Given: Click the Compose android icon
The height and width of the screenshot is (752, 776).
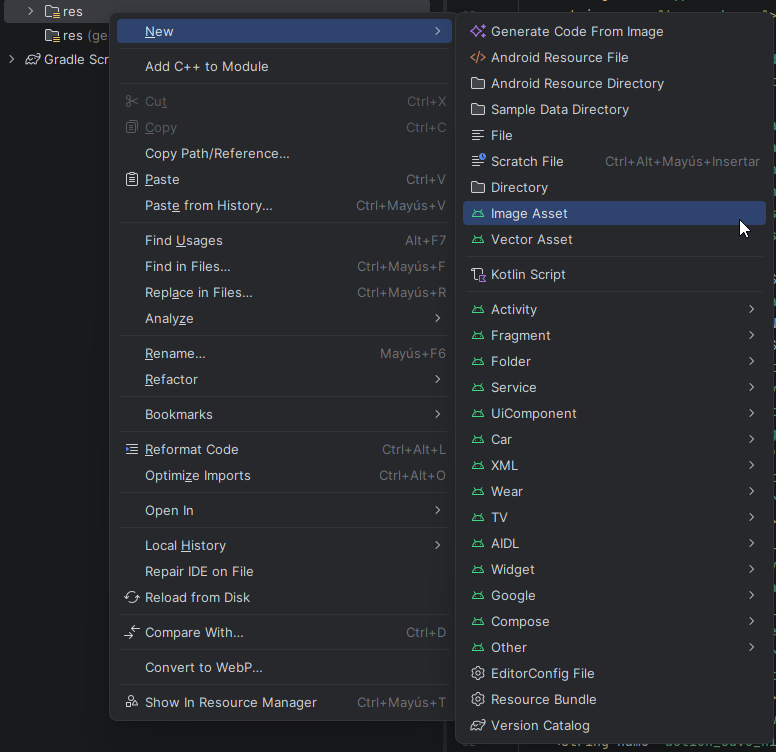Looking at the screenshot, I should pyautogui.click(x=478, y=621).
